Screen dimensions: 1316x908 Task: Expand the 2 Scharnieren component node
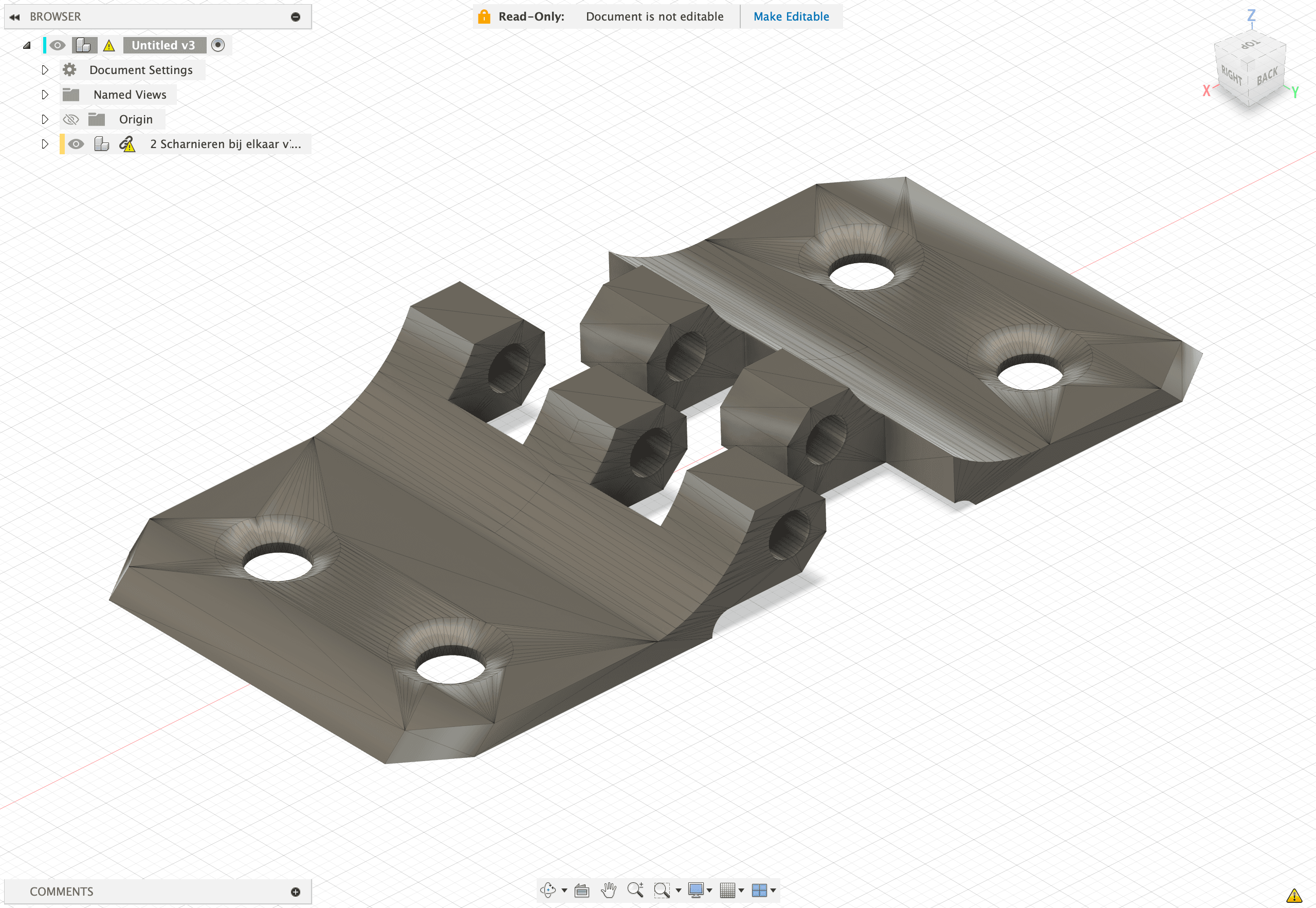(45, 144)
